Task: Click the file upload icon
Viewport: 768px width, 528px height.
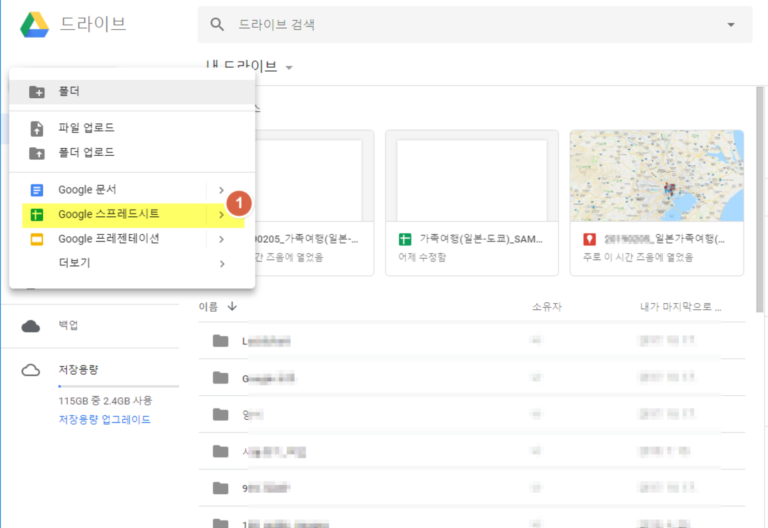Action: pyautogui.click(x=37, y=128)
